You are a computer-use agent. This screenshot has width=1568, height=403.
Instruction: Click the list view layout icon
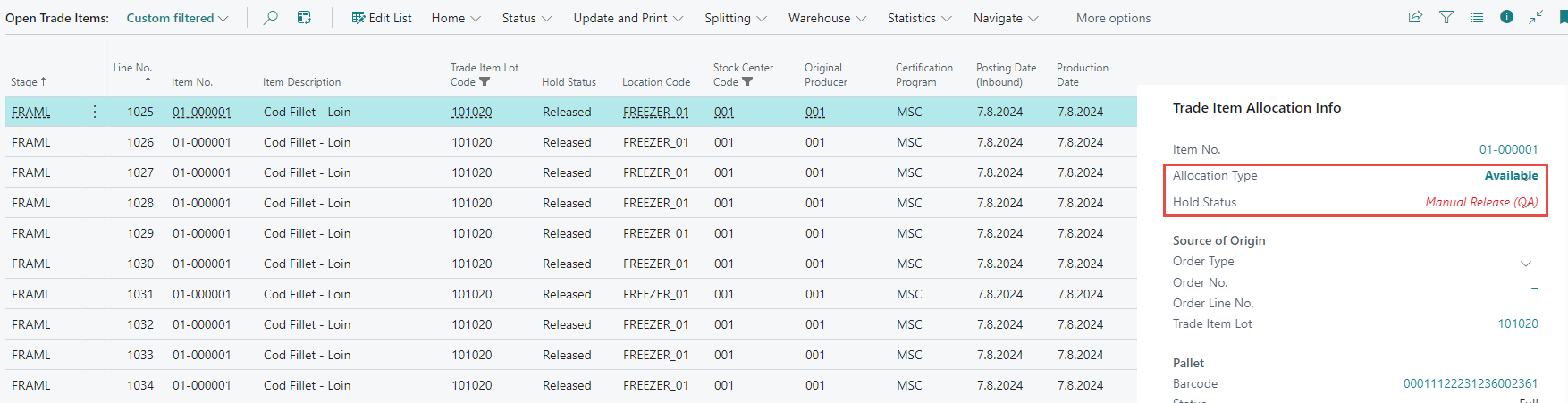point(1477,17)
